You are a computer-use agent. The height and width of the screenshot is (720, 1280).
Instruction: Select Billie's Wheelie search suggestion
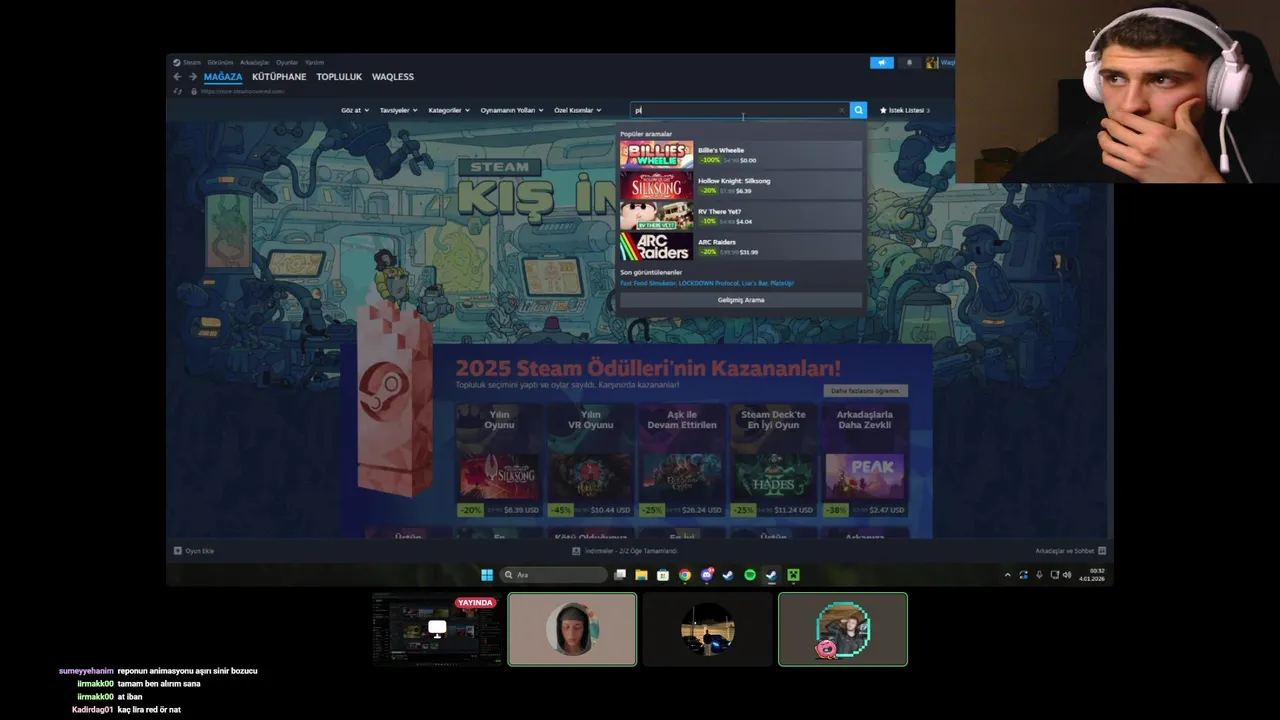(740, 154)
